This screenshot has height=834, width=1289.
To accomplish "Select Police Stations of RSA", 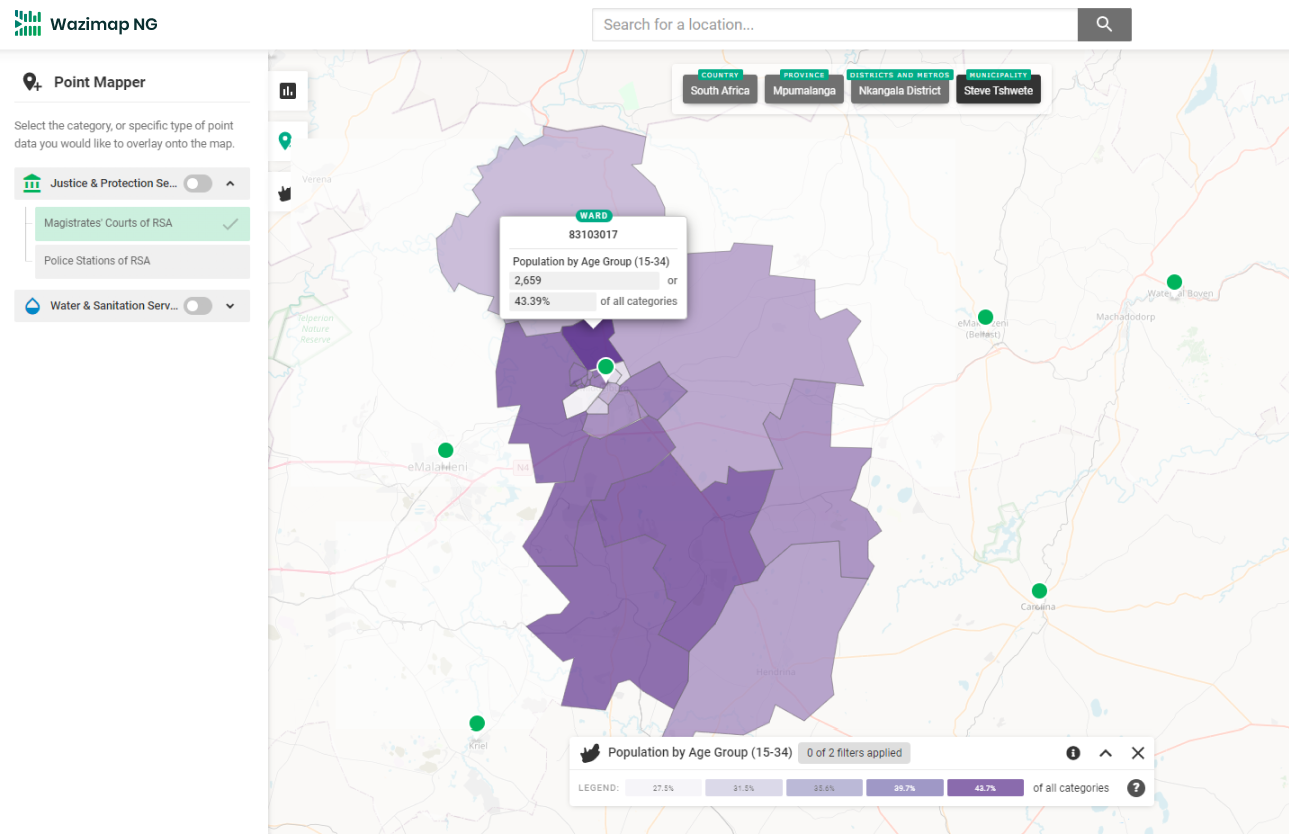I will coord(142,261).
